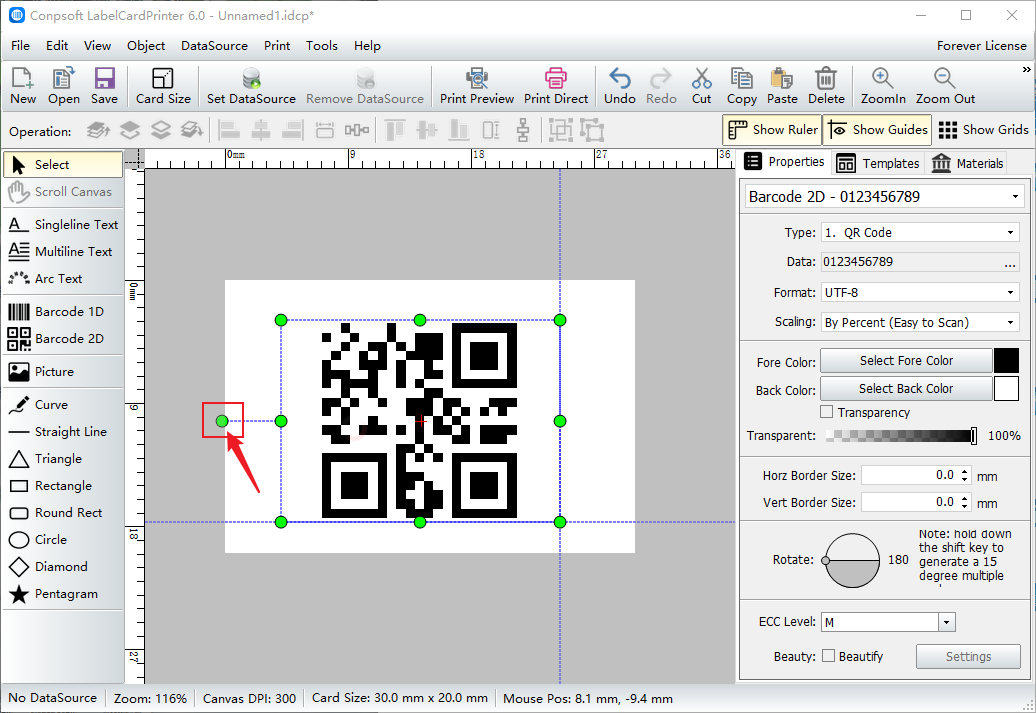The width and height of the screenshot is (1036, 713).
Task: Click Set DataSource in the toolbar
Action: tap(251, 86)
